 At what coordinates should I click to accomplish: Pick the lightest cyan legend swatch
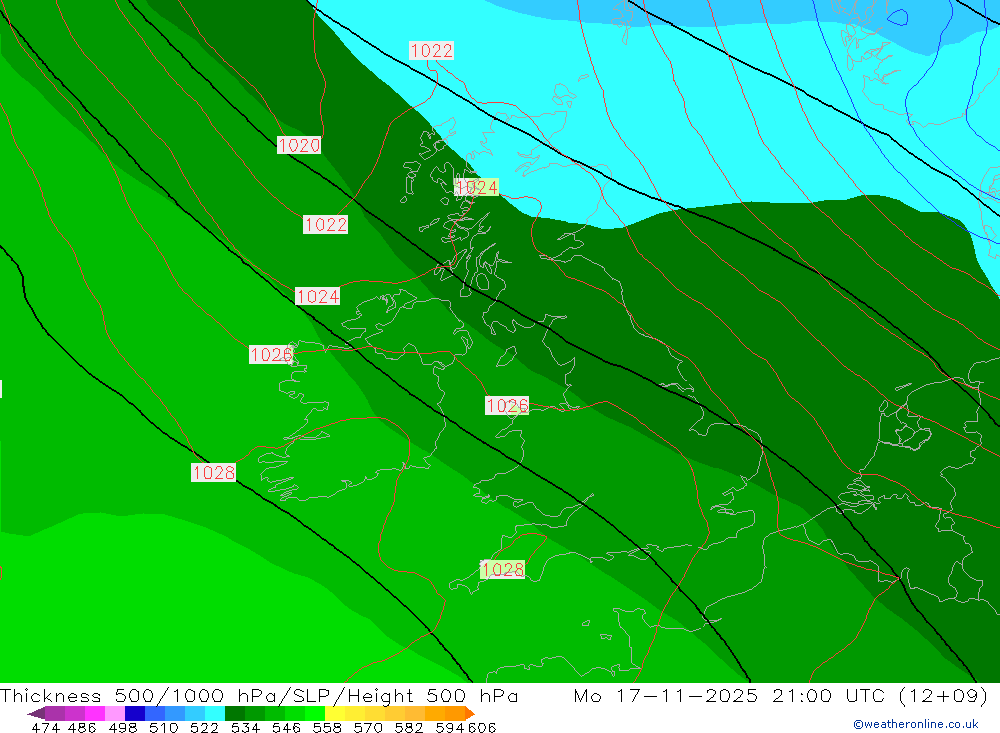215,713
